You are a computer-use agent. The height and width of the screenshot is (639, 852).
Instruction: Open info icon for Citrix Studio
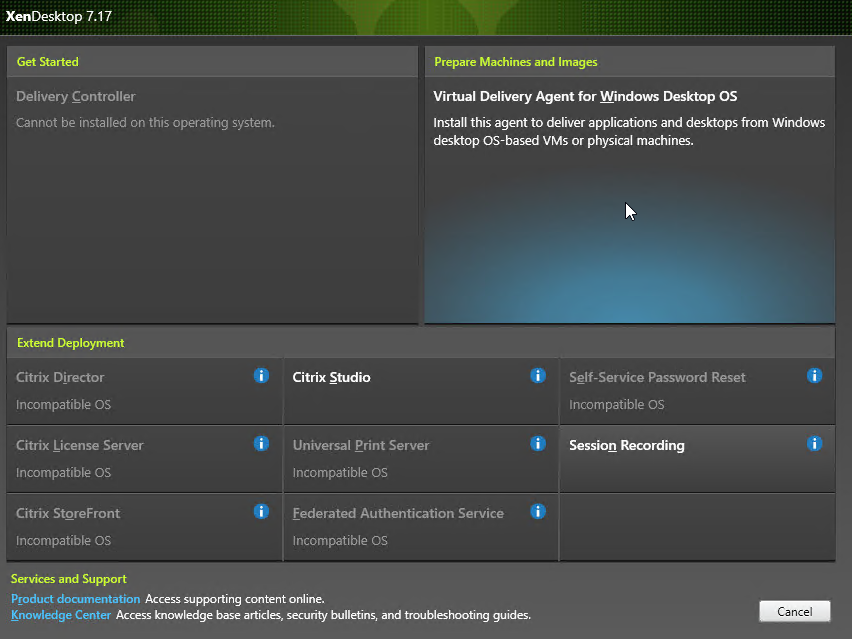click(538, 375)
